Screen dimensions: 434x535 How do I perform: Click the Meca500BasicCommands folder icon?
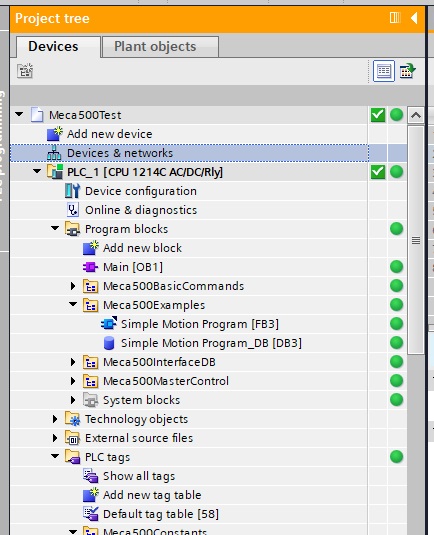tap(91, 286)
